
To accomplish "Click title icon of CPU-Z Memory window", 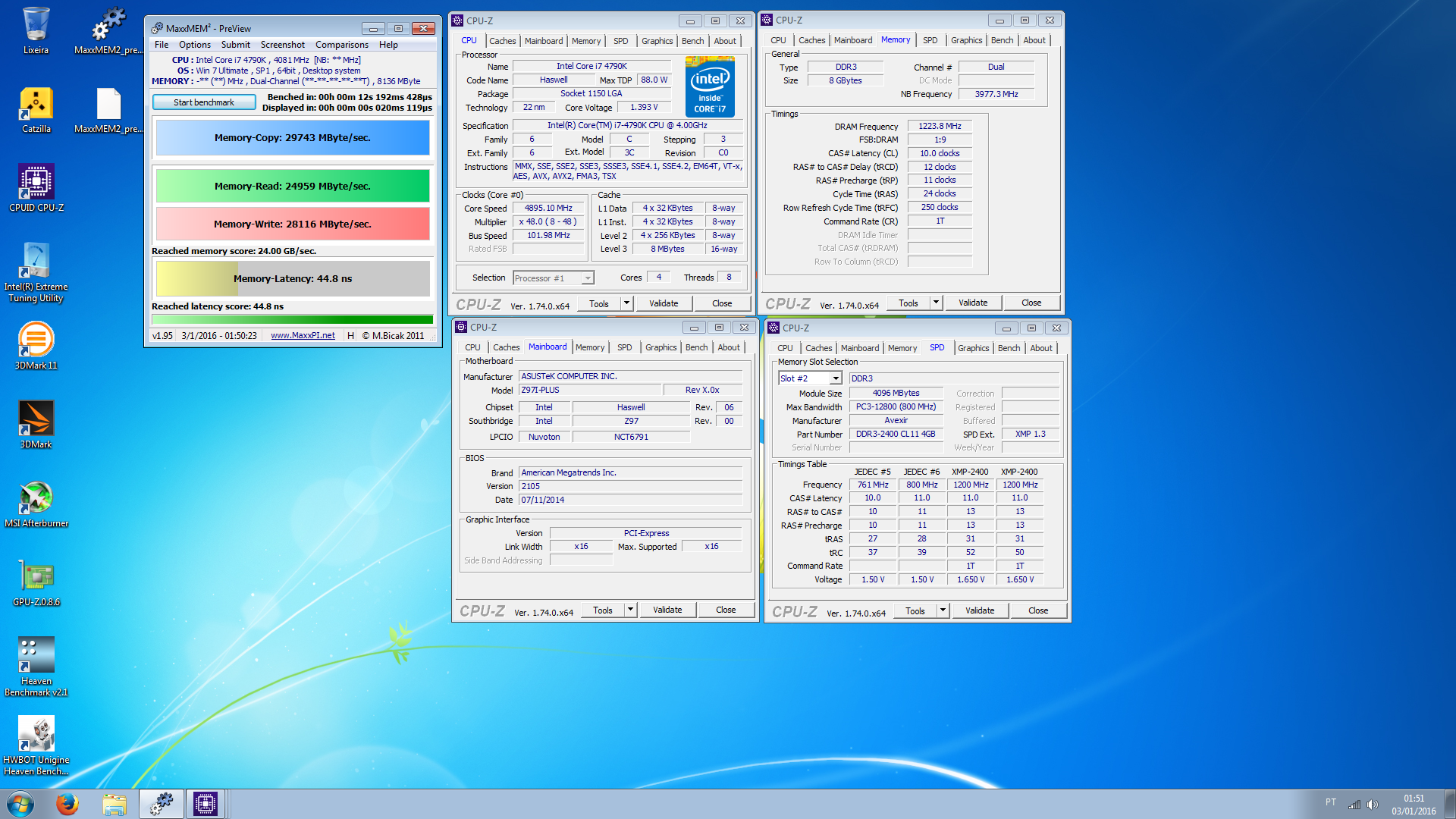I will (767, 20).
